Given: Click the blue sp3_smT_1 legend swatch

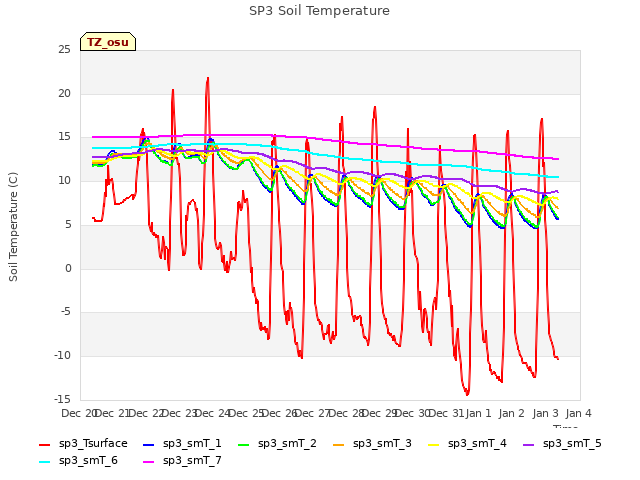Looking at the screenshot, I should [149, 444].
